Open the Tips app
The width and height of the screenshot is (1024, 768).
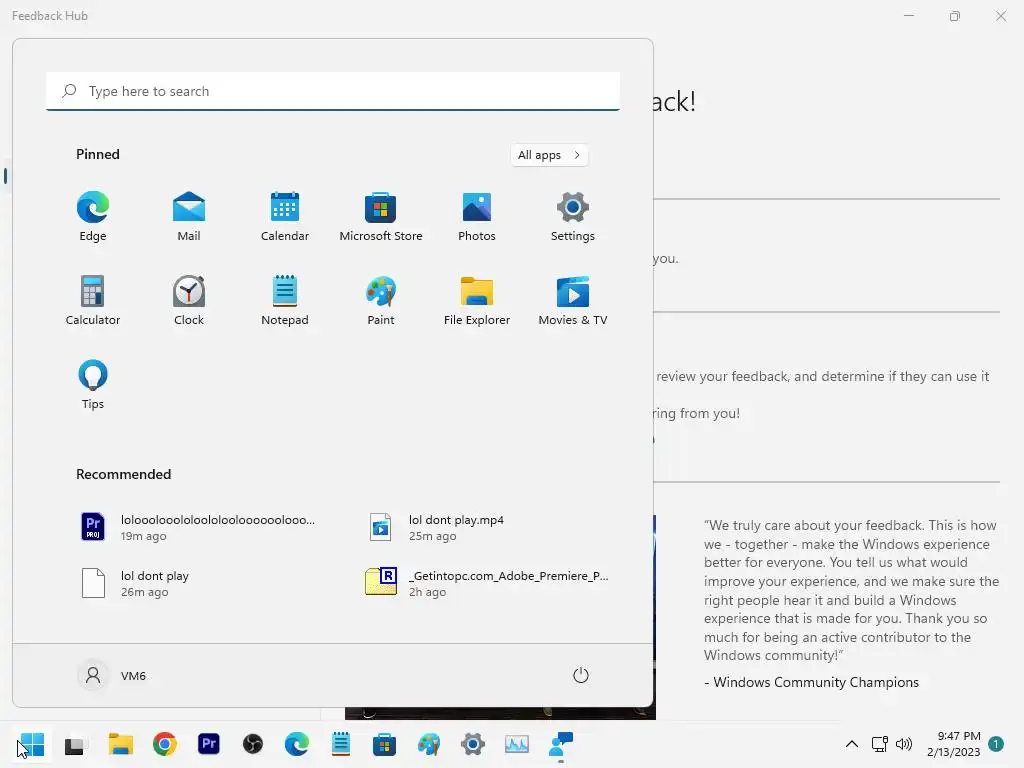[x=93, y=385]
